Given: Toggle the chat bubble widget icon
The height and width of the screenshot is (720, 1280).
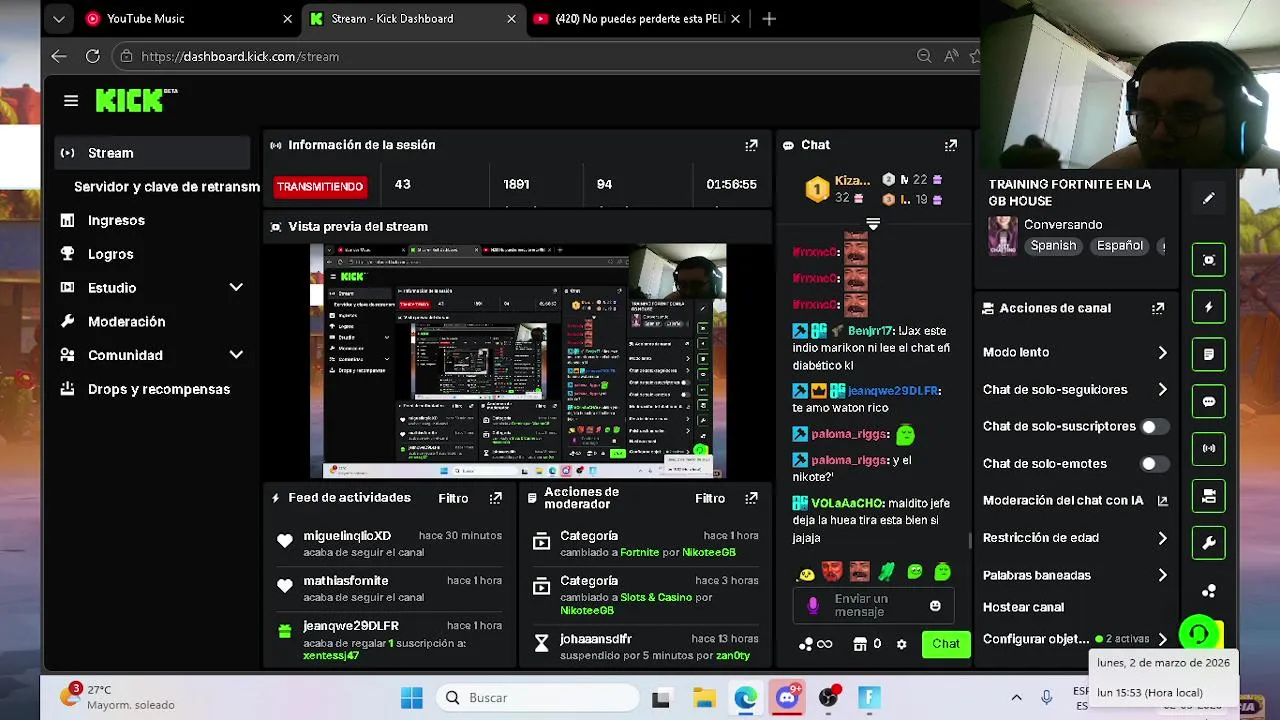Looking at the screenshot, I should [x=1209, y=401].
